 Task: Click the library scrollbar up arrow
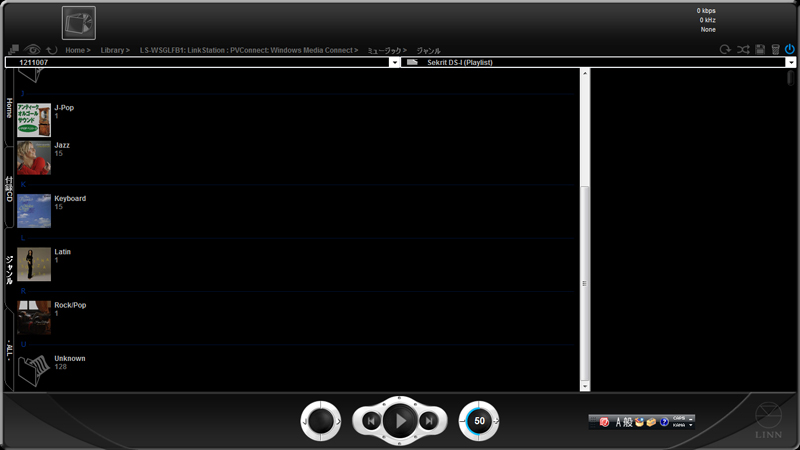[x=585, y=73]
